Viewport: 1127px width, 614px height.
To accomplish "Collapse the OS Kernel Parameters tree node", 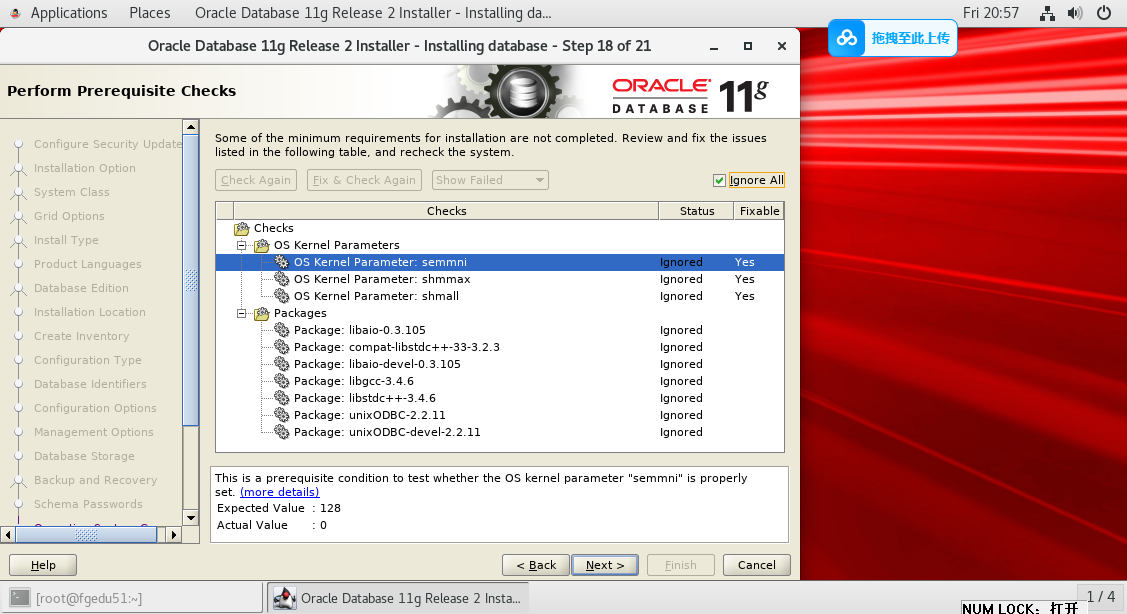I will 242,245.
